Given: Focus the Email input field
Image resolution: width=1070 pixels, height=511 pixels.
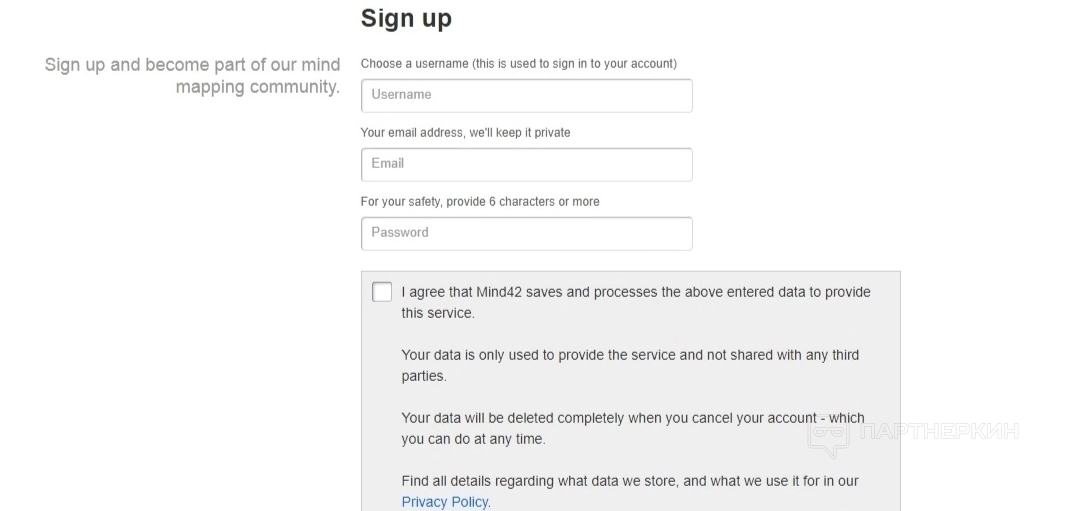Looking at the screenshot, I should point(526,164).
